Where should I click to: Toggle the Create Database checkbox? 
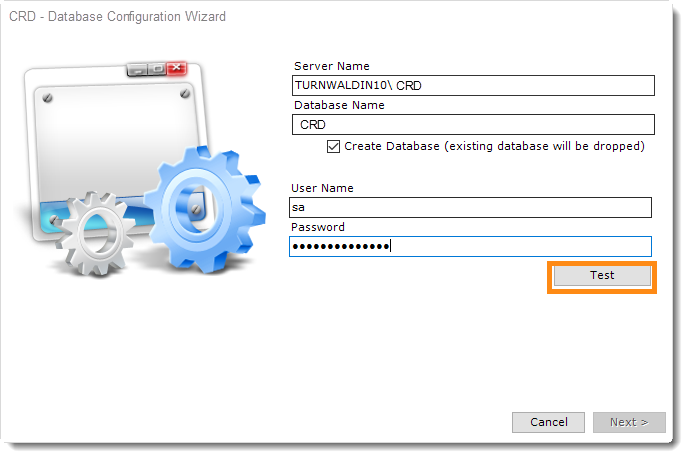click(x=333, y=146)
